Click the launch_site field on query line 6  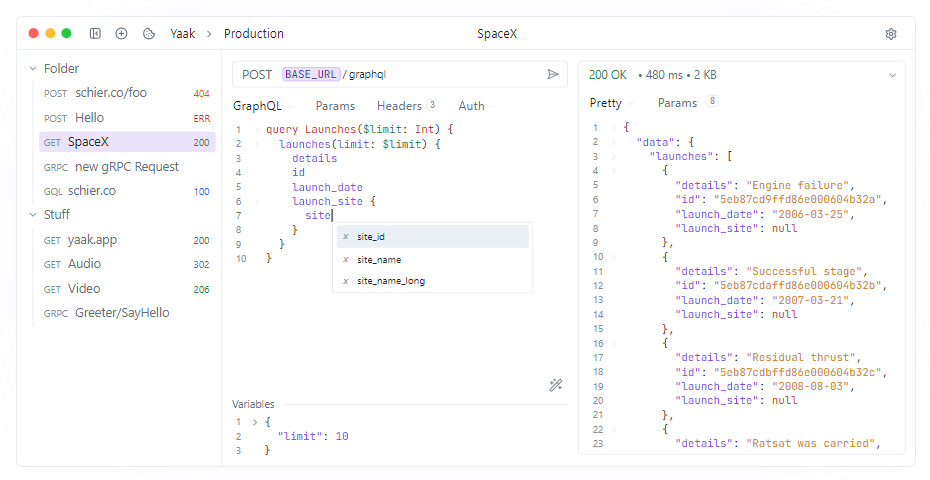tap(327, 201)
